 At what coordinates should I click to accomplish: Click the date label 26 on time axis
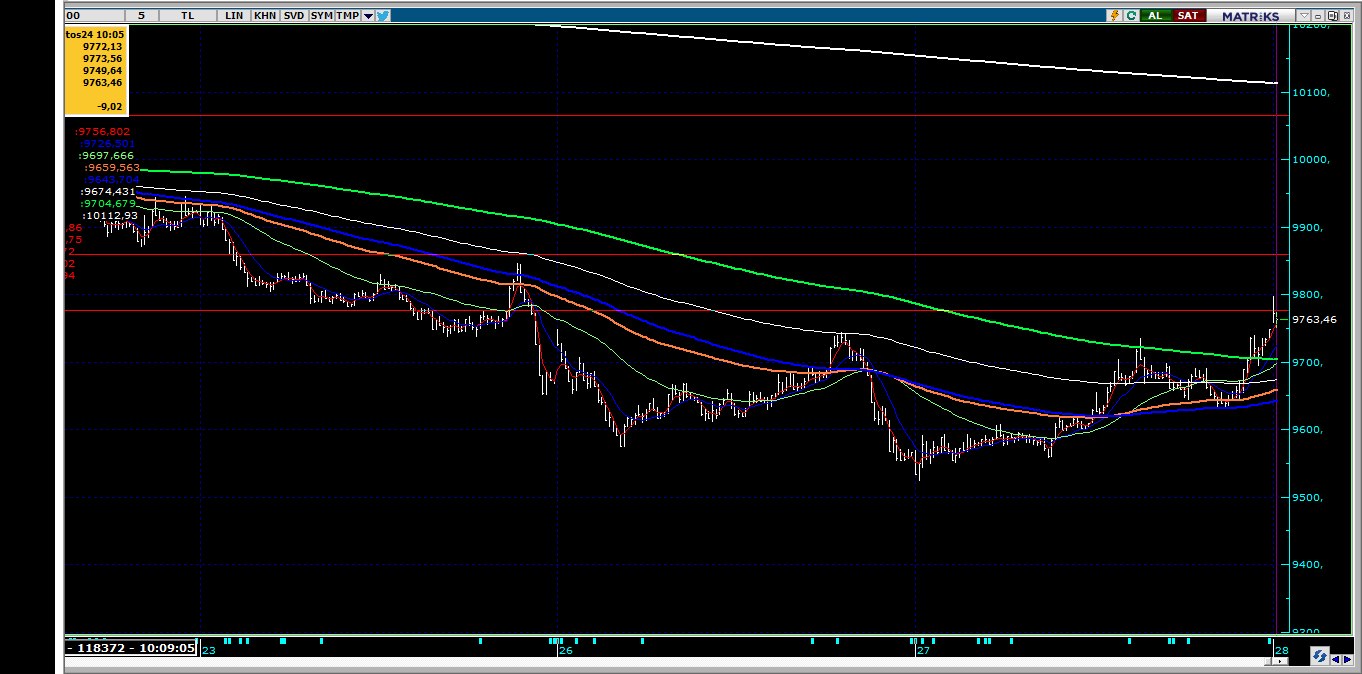pyautogui.click(x=566, y=650)
